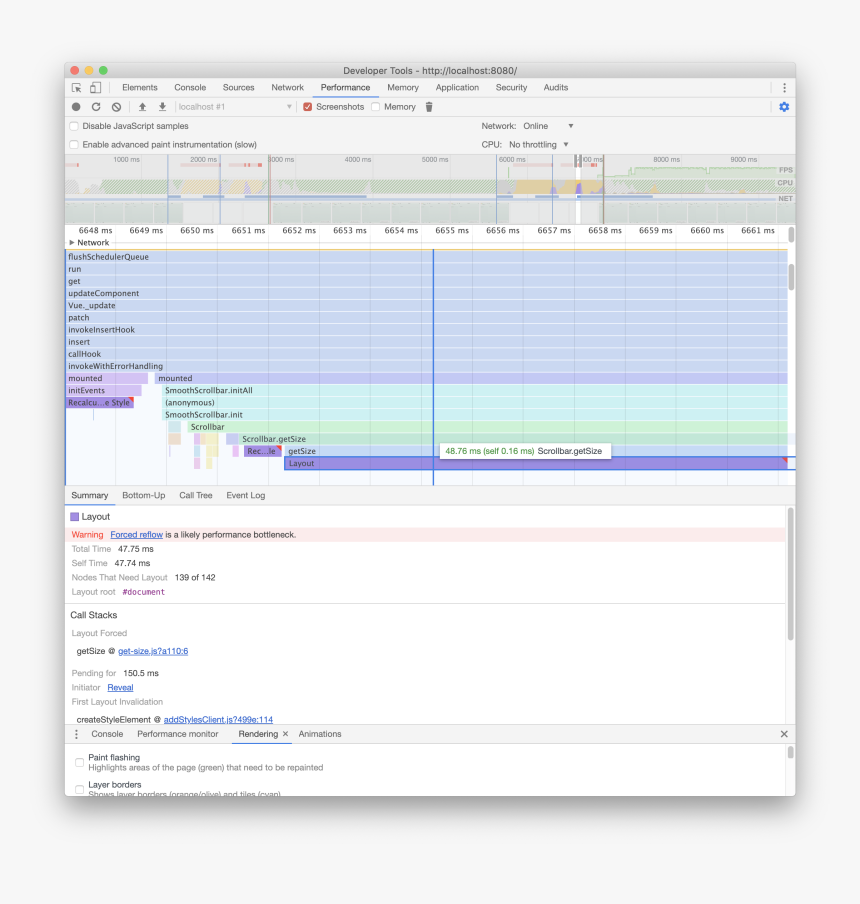
Task: Switch to the Event Log tab
Action: pyautogui.click(x=246, y=495)
